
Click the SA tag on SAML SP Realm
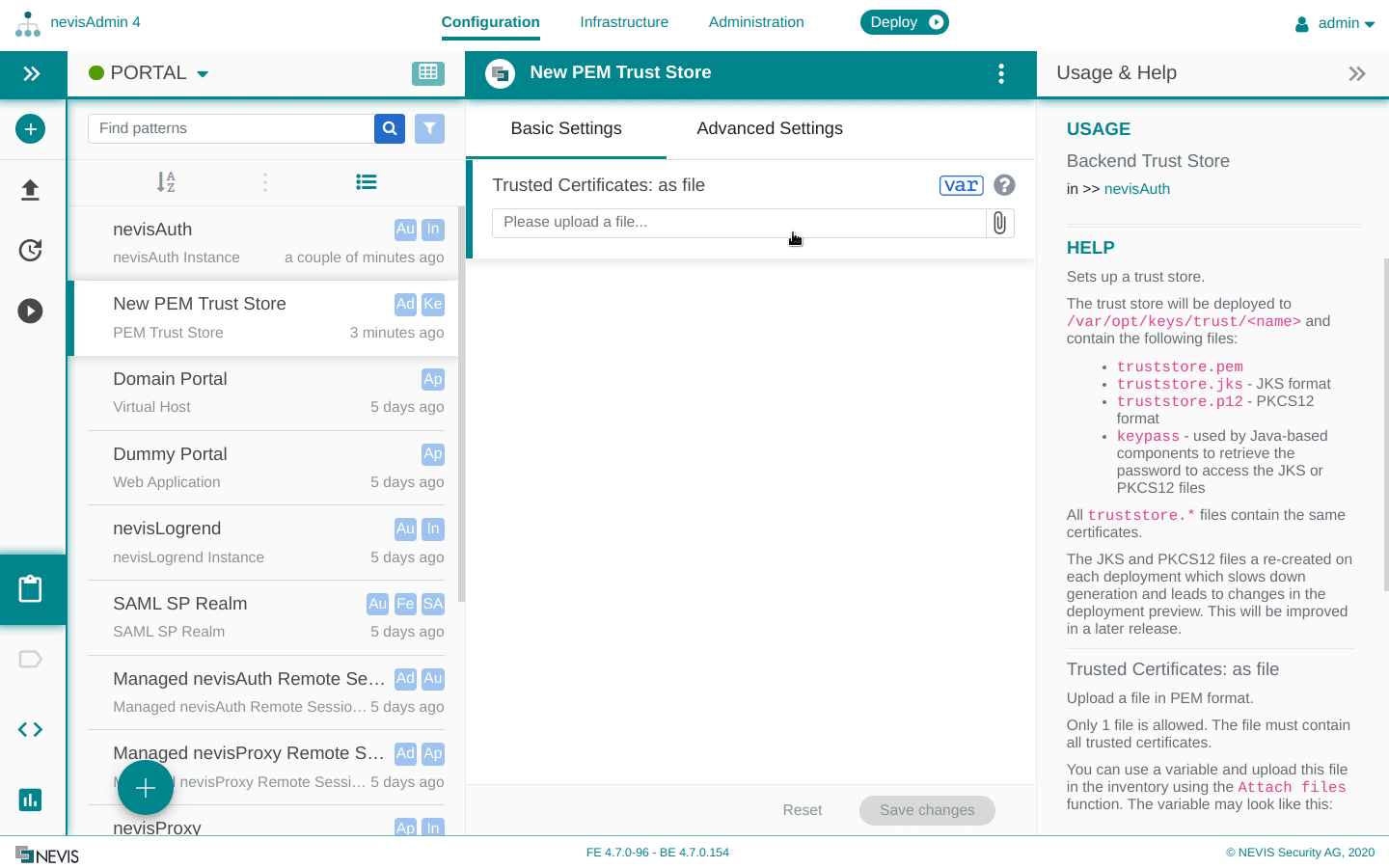433,604
